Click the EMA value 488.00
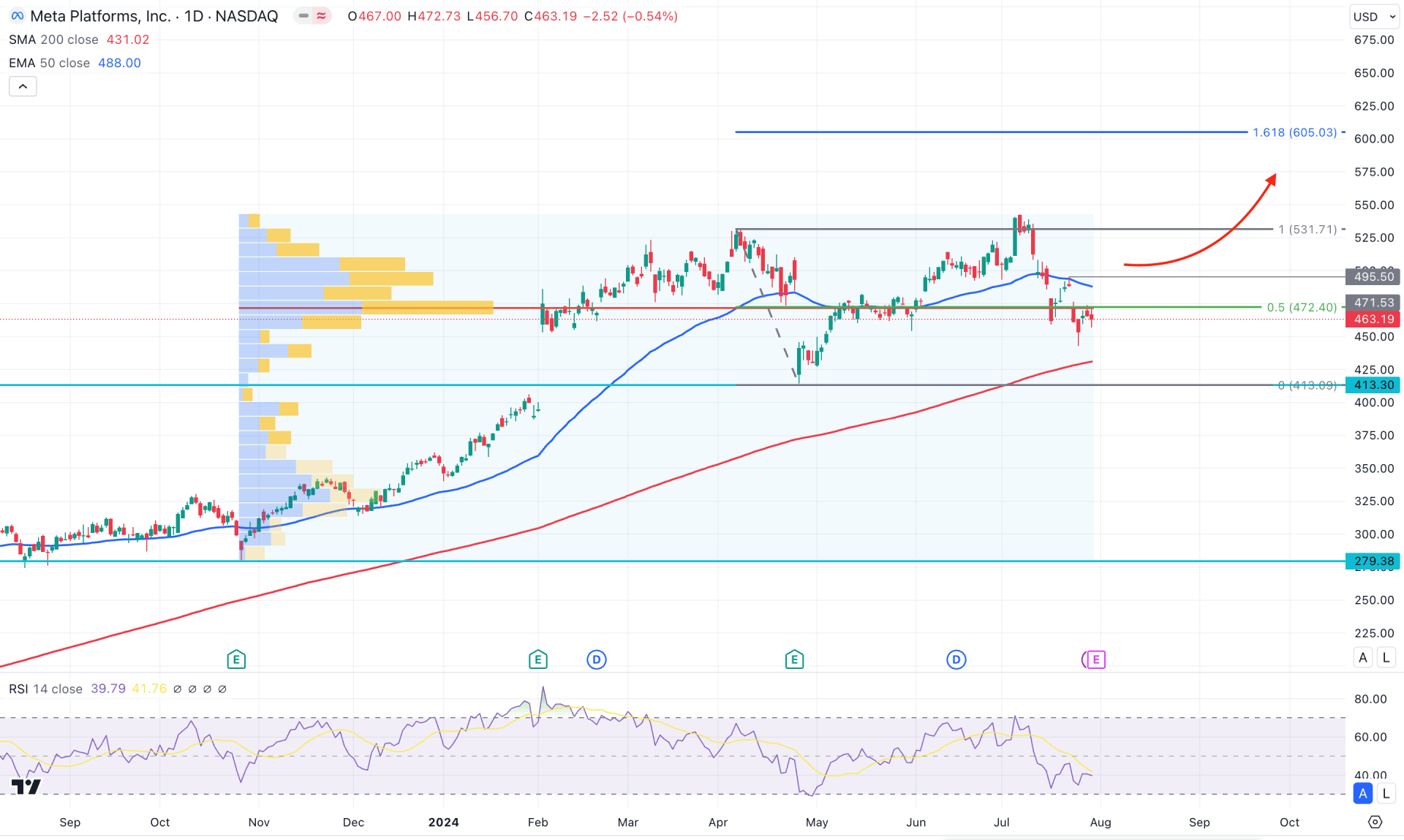Image resolution: width=1404 pixels, height=840 pixels. [119, 63]
